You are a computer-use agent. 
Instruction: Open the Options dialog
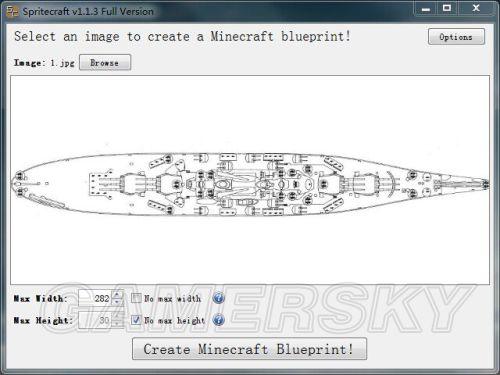tap(456, 37)
